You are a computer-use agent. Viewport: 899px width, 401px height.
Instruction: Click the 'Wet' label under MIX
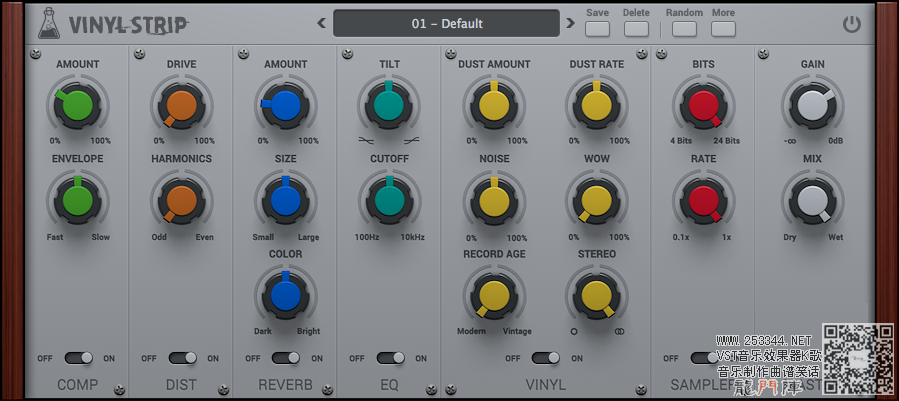(835, 237)
